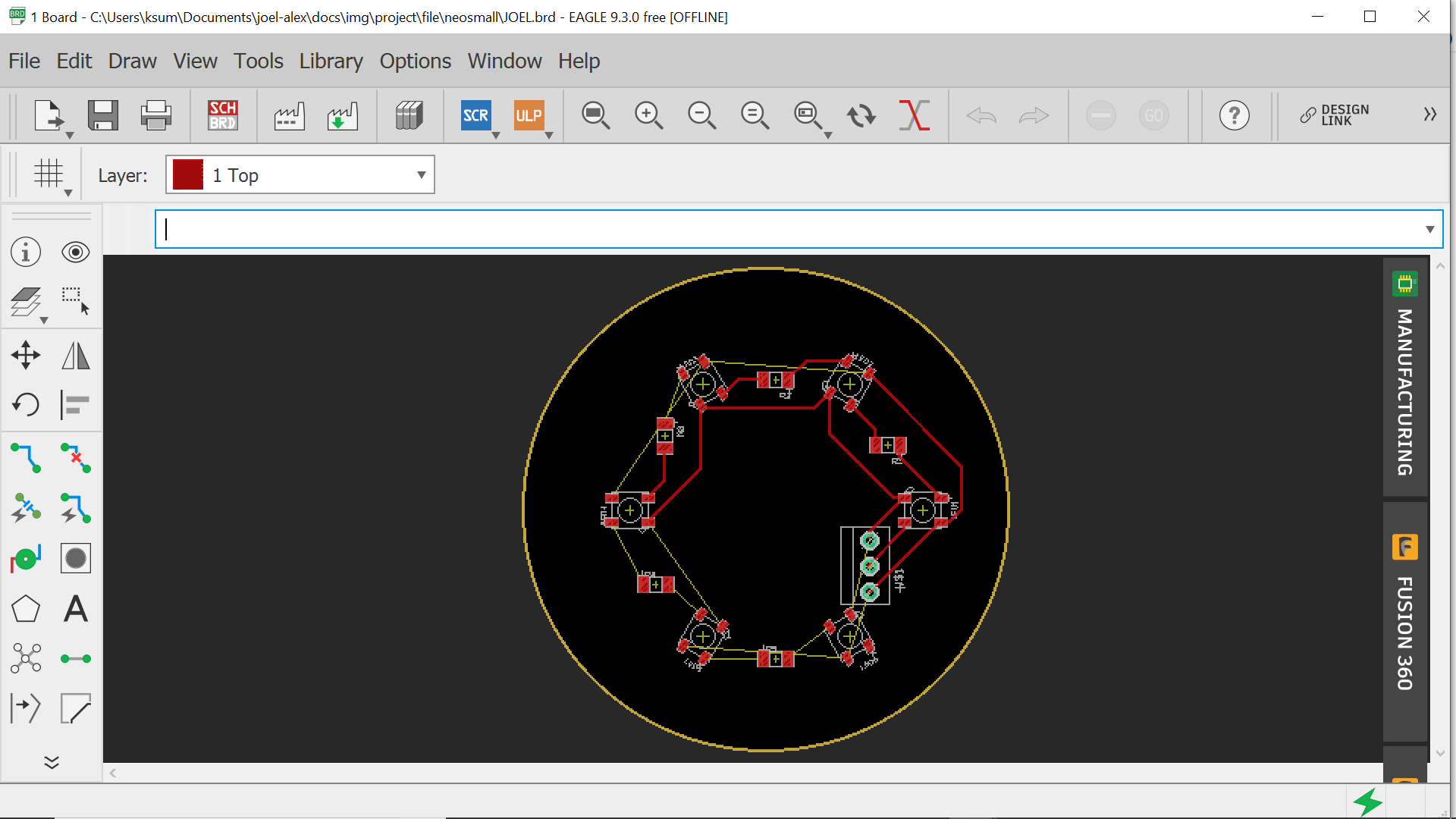Run a ULP program icon
The image size is (1456, 819).
click(x=529, y=115)
